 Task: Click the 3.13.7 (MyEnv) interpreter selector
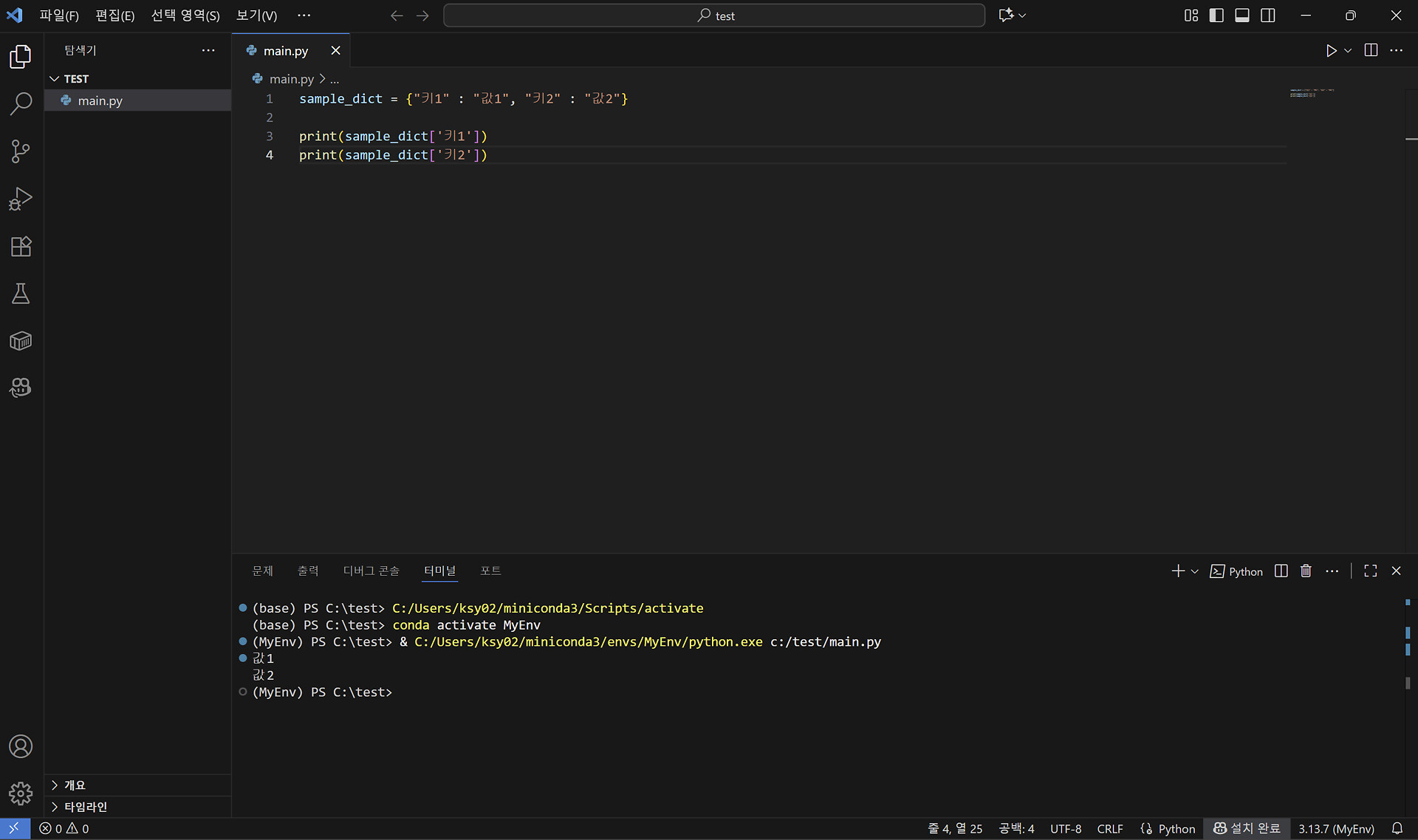click(x=1336, y=828)
